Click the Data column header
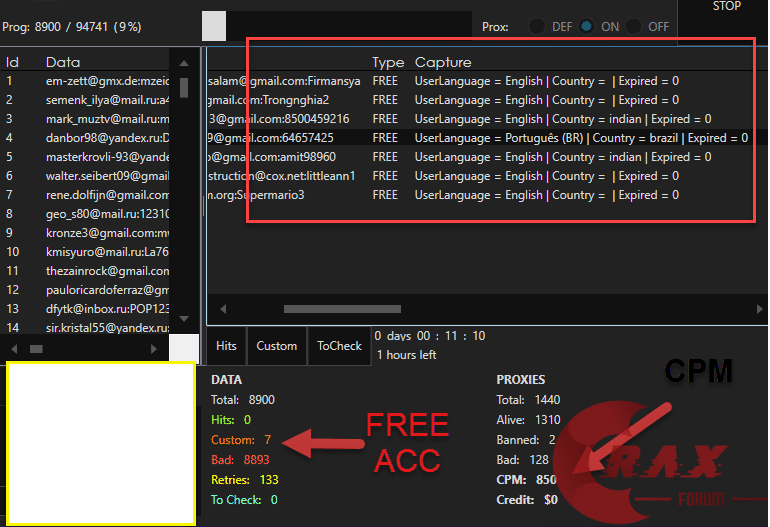 click(x=63, y=62)
